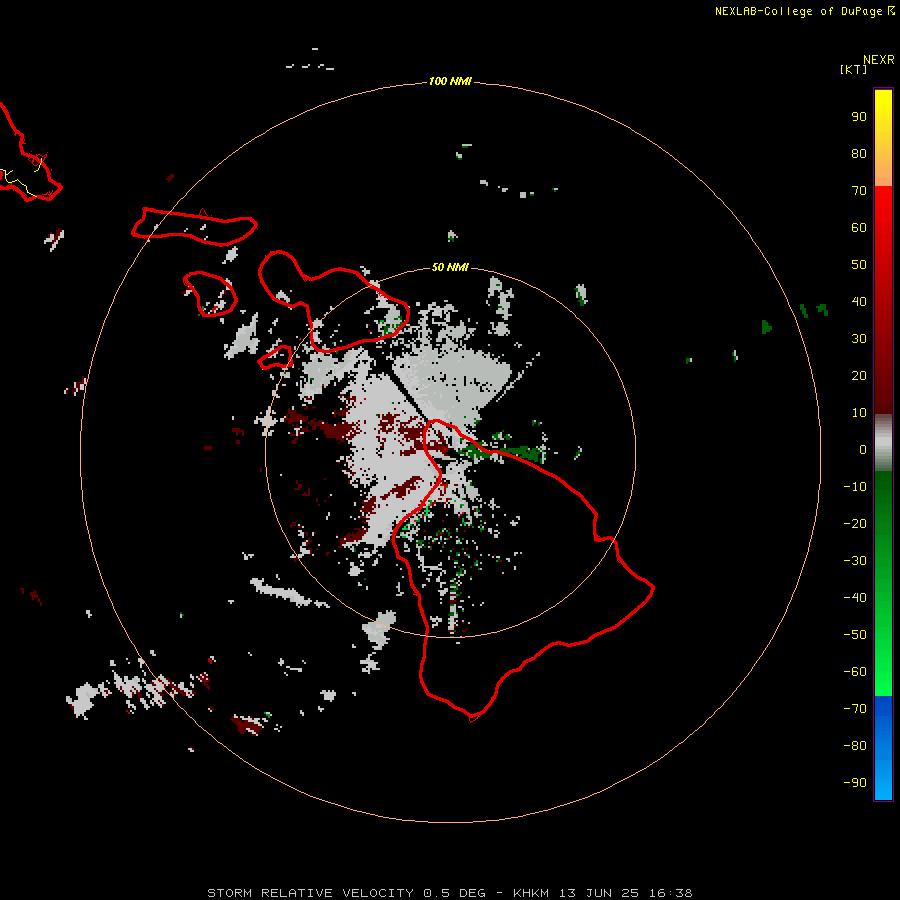The height and width of the screenshot is (900, 900).
Task: Click the NEXLAB-College of DuPage watermark text
Action: (798, 11)
